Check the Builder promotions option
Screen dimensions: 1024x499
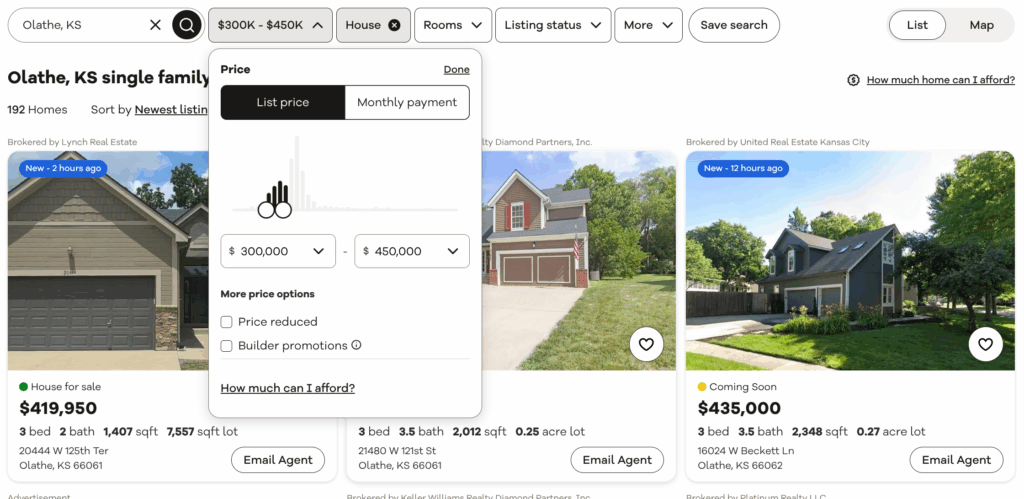pos(227,346)
